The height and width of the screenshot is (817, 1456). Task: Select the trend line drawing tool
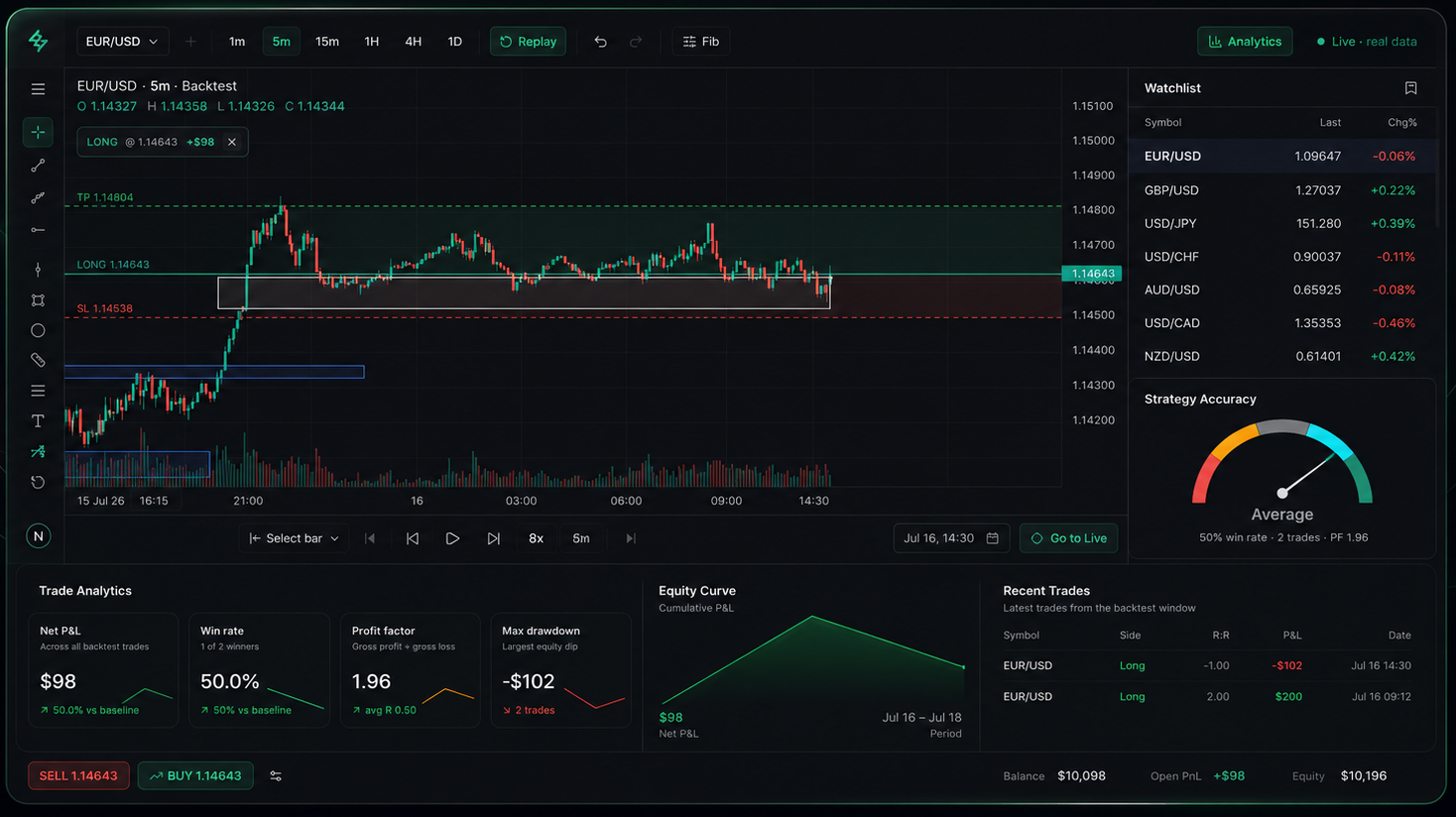click(38, 166)
